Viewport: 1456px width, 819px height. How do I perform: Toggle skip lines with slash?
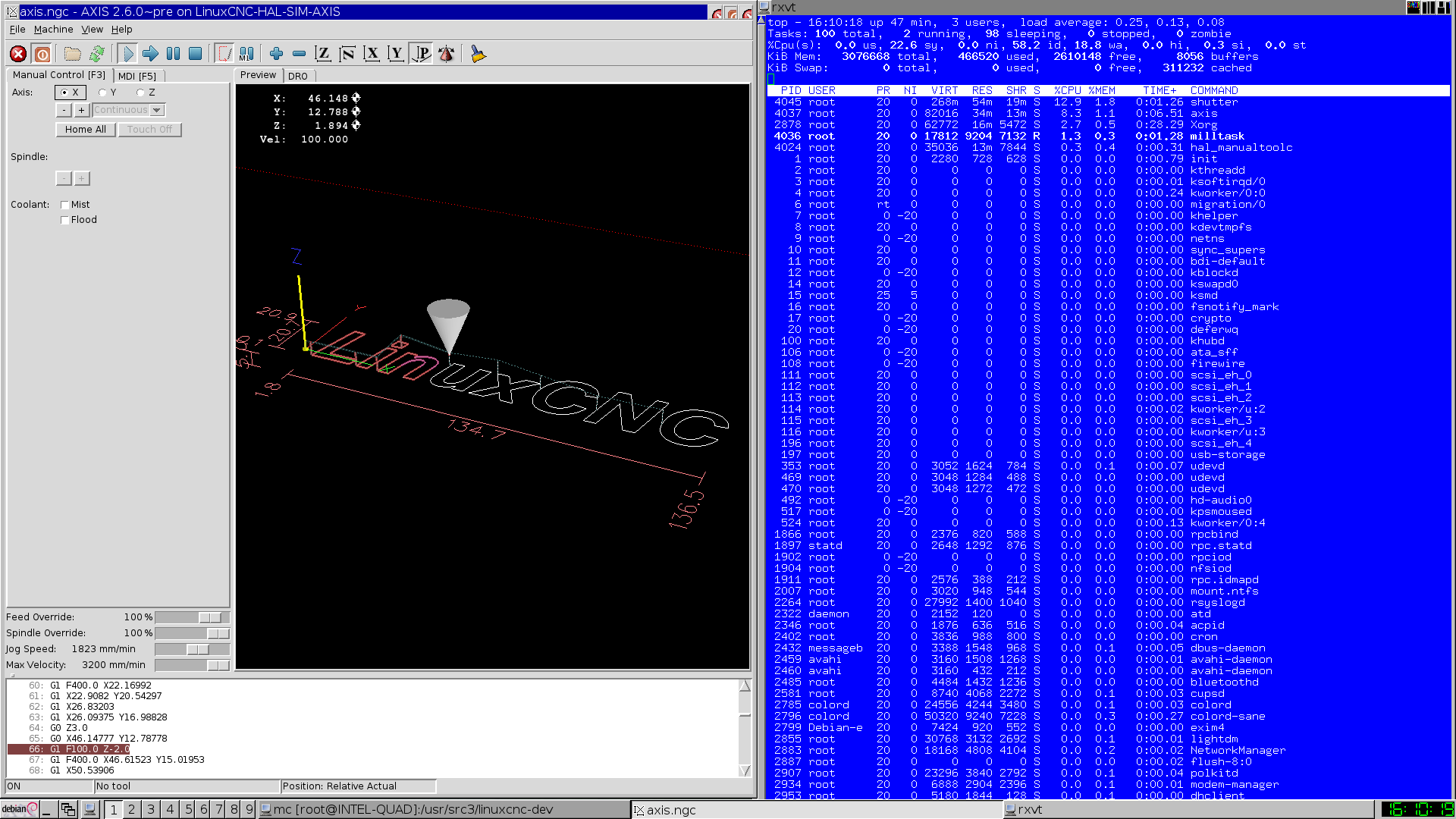pos(224,54)
